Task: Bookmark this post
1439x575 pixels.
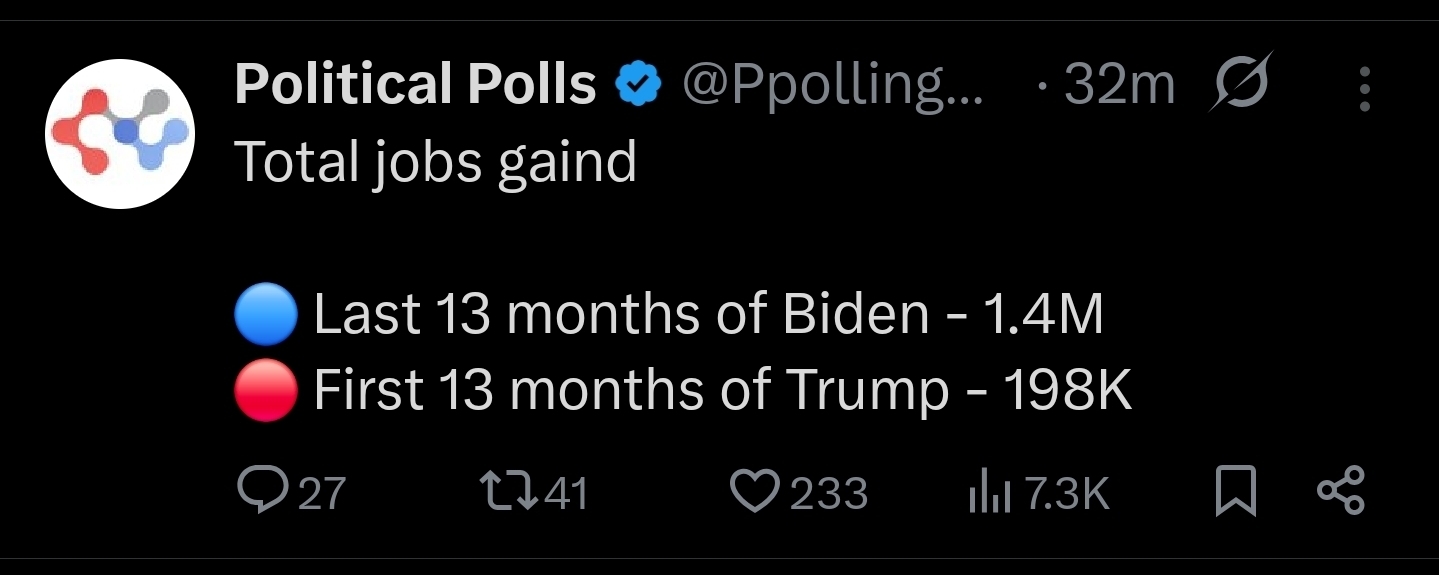Action: (1236, 493)
